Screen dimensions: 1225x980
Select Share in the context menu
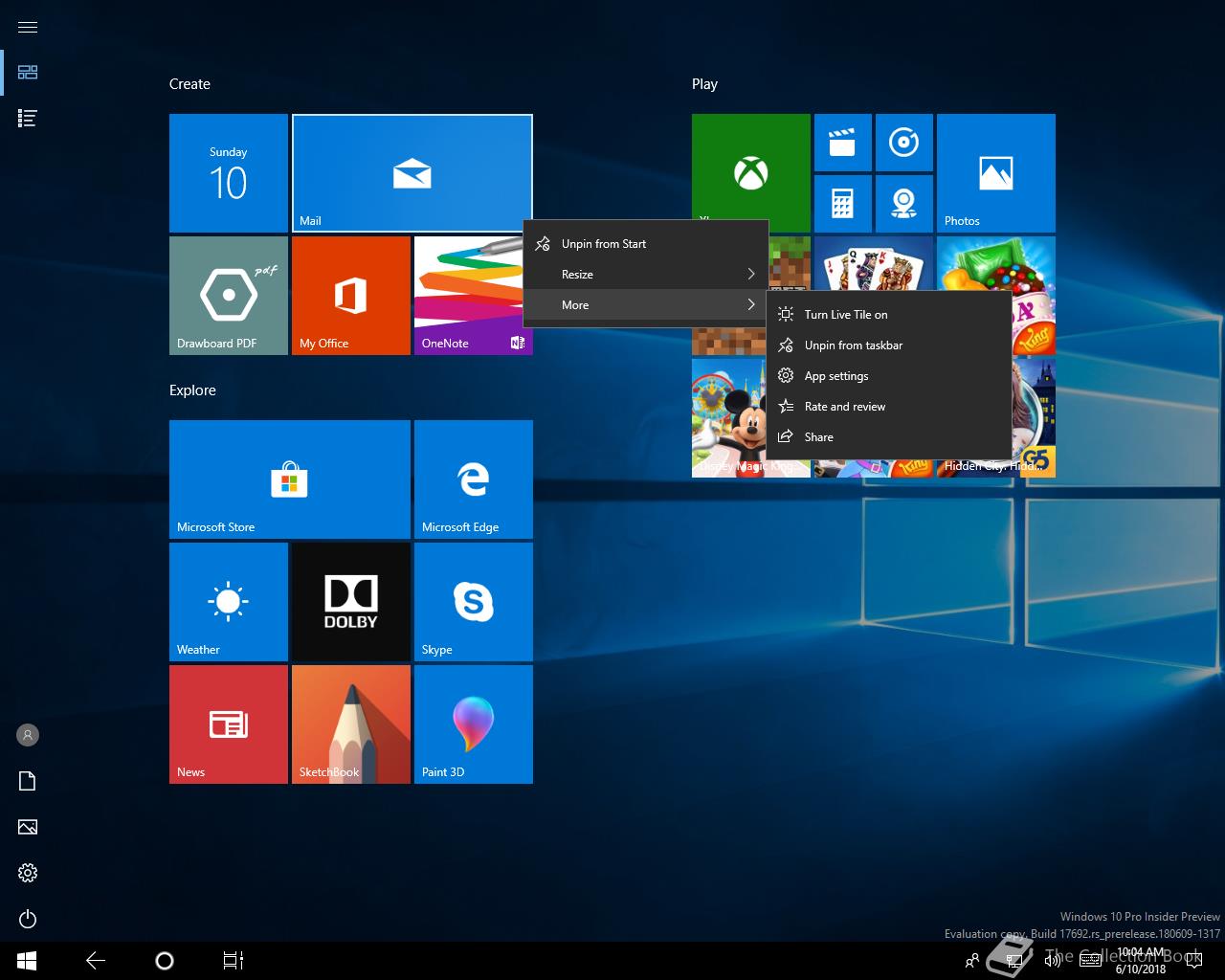coord(889,437)
